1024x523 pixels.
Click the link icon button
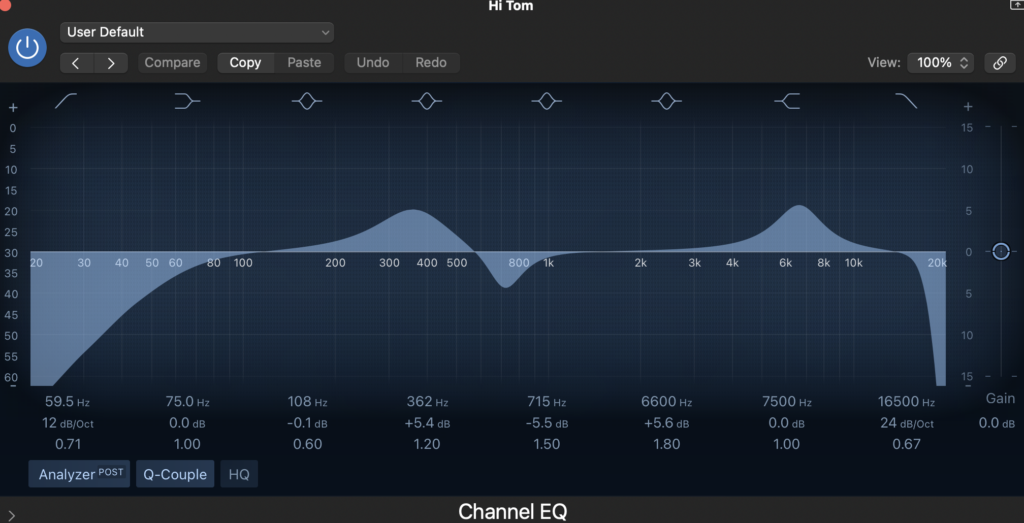tap(999, 62)
